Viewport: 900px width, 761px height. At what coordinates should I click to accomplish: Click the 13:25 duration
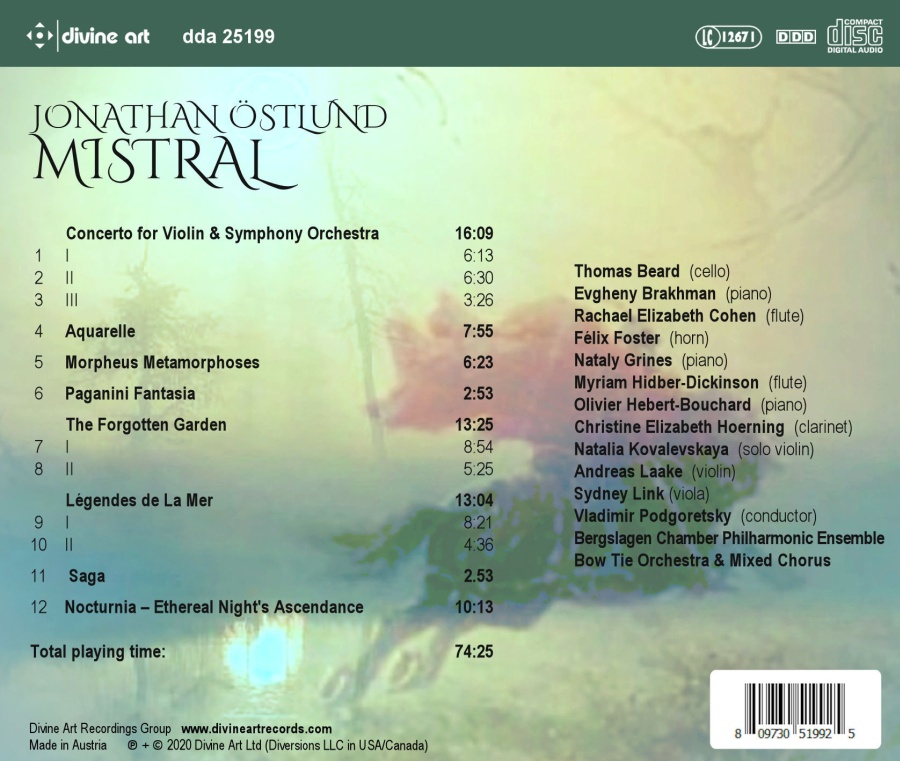point(474,425)
